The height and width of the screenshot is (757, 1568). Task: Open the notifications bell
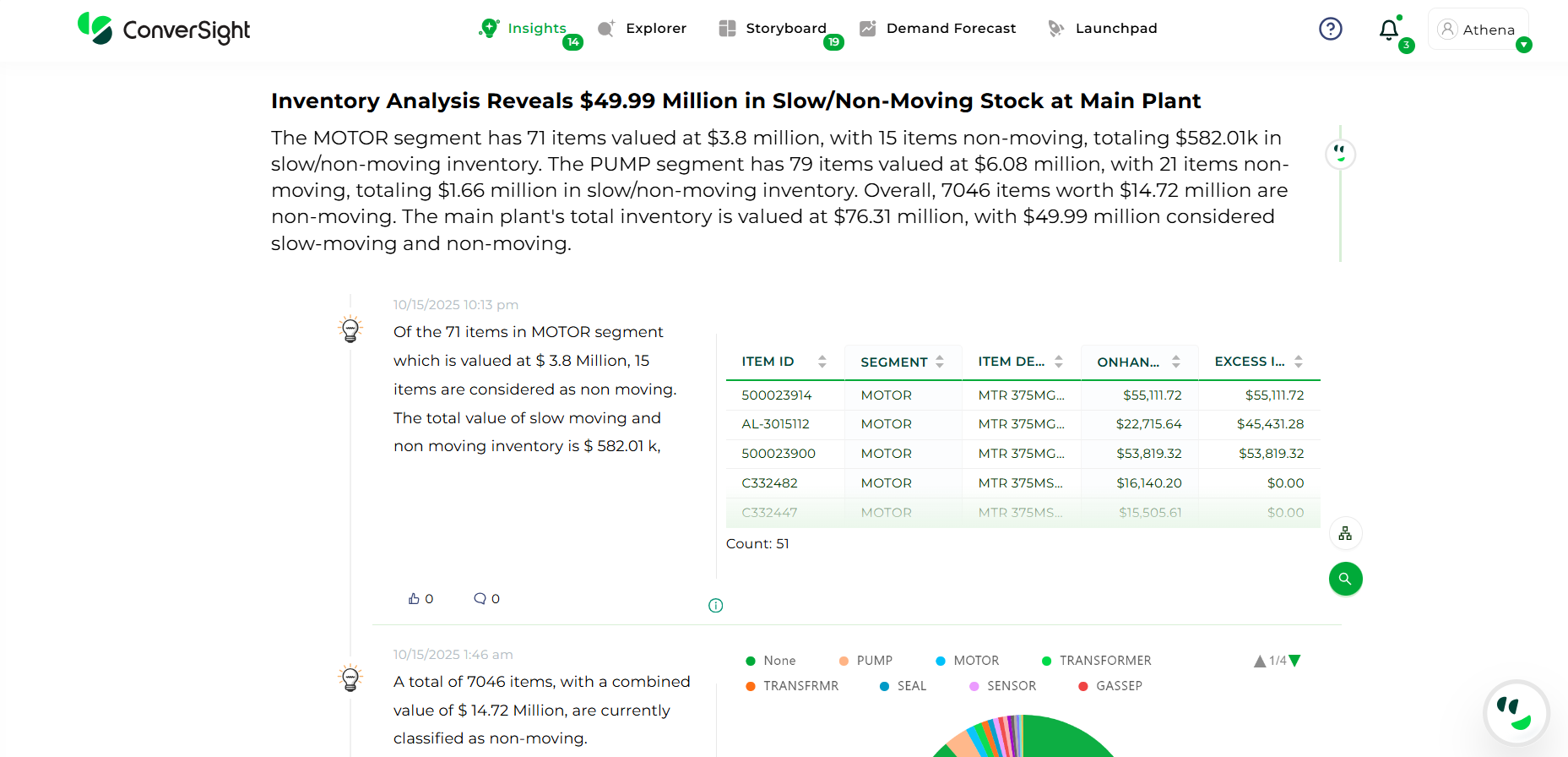coord(1388,30)
